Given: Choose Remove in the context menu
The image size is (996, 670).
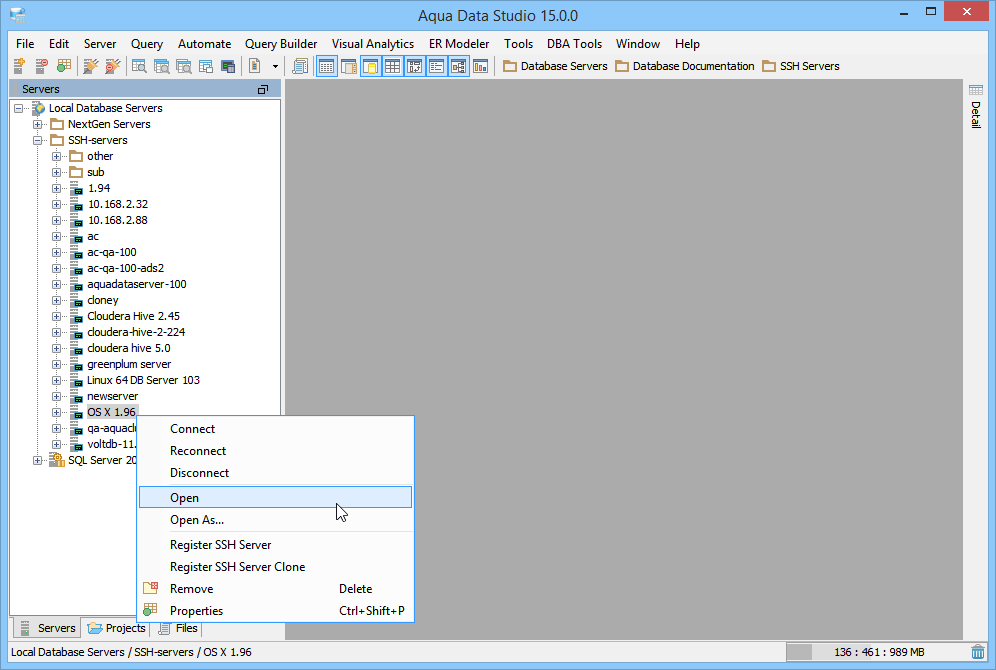Looking at the screenshot, I should [x=276, y=589].
